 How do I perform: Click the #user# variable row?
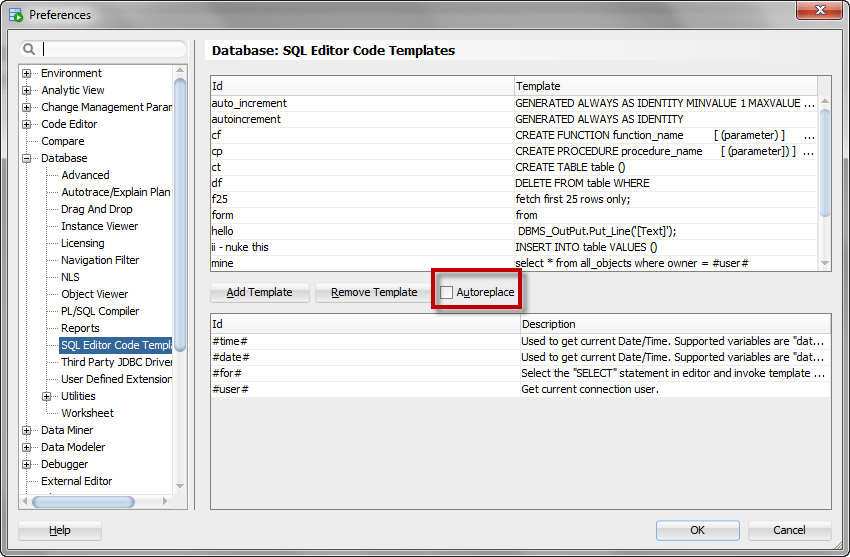coord(520,389)
